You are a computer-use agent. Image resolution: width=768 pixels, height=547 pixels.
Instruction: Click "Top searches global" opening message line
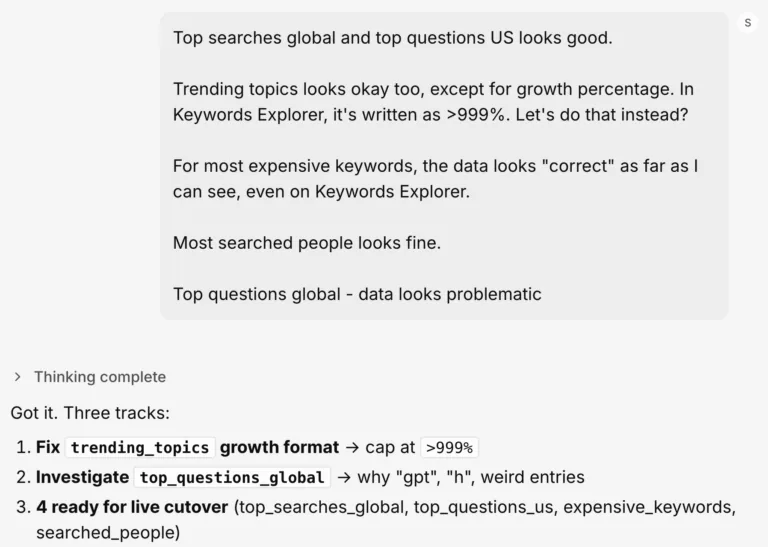(x=393, y=38)
